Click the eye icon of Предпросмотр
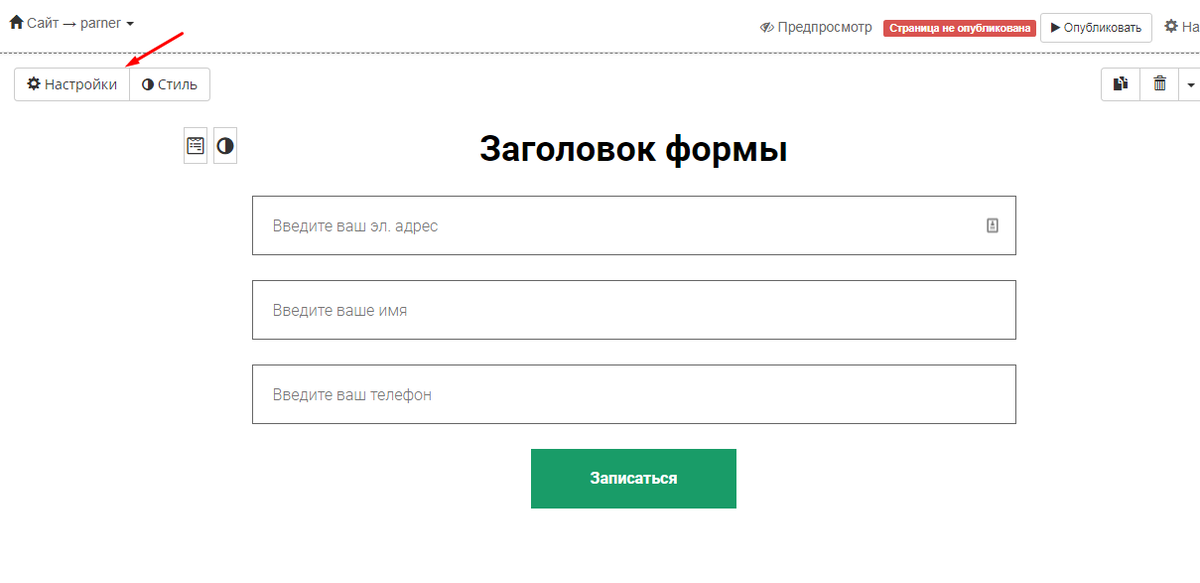 click(767, 28)
